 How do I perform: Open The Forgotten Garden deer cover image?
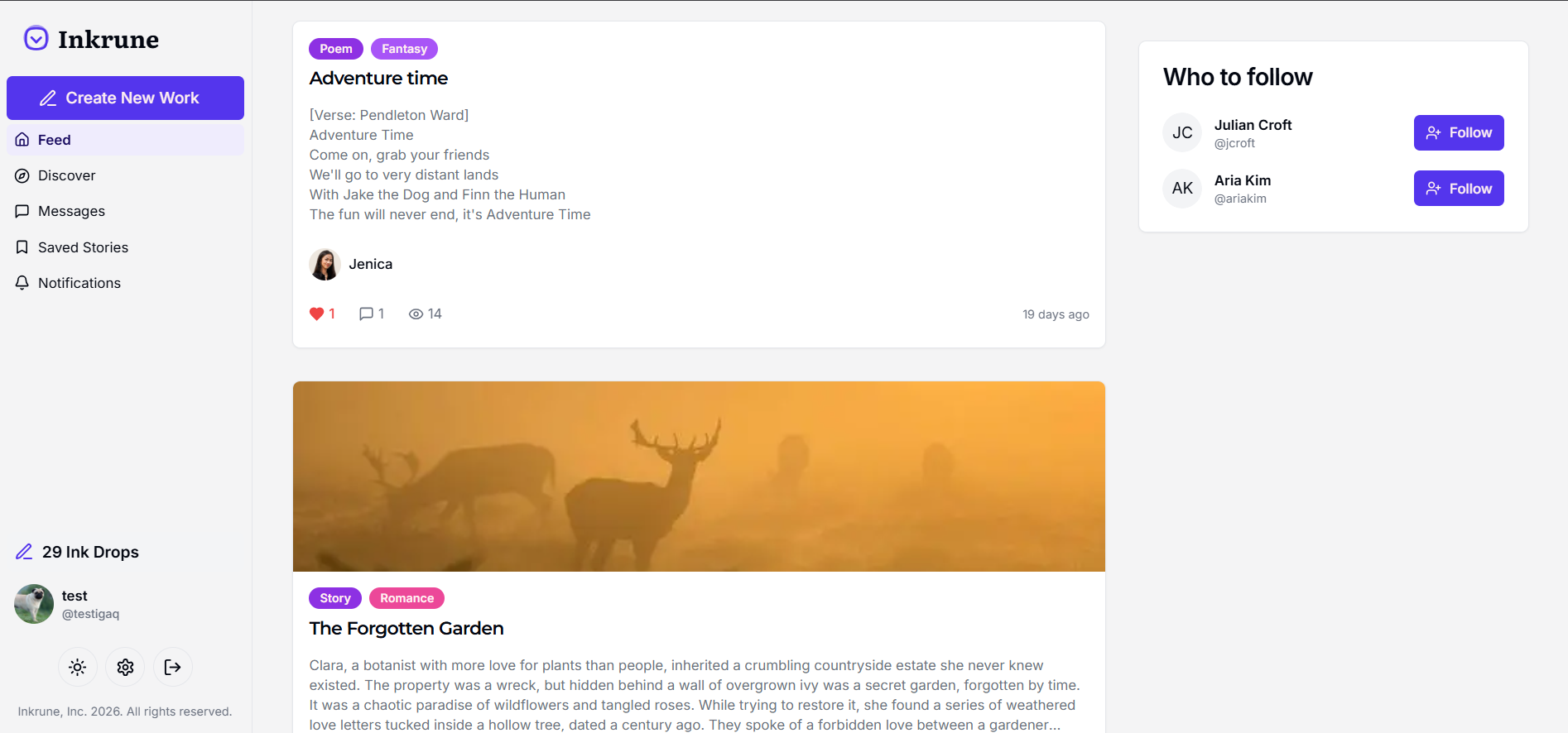click(x=699, y=477)
